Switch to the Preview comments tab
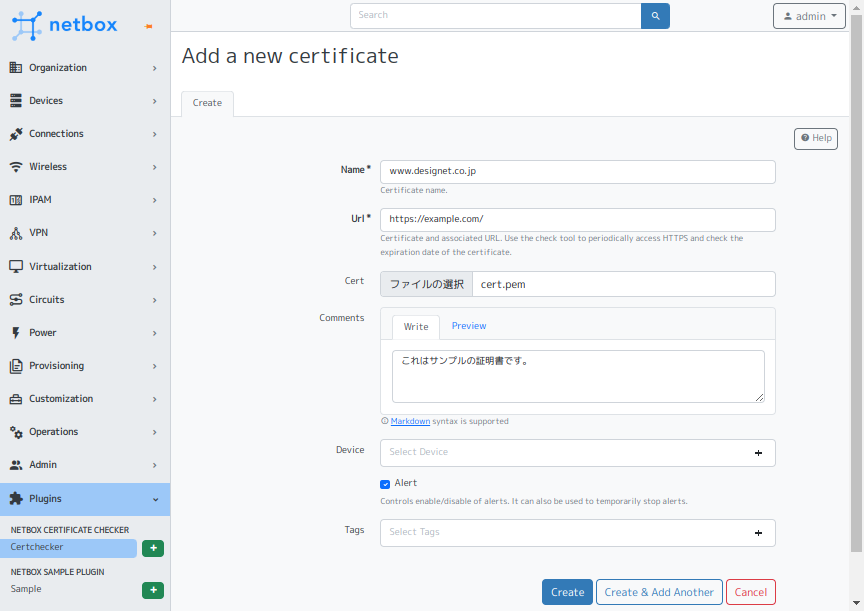Screen dimensions: 864x611 point(468,326)
